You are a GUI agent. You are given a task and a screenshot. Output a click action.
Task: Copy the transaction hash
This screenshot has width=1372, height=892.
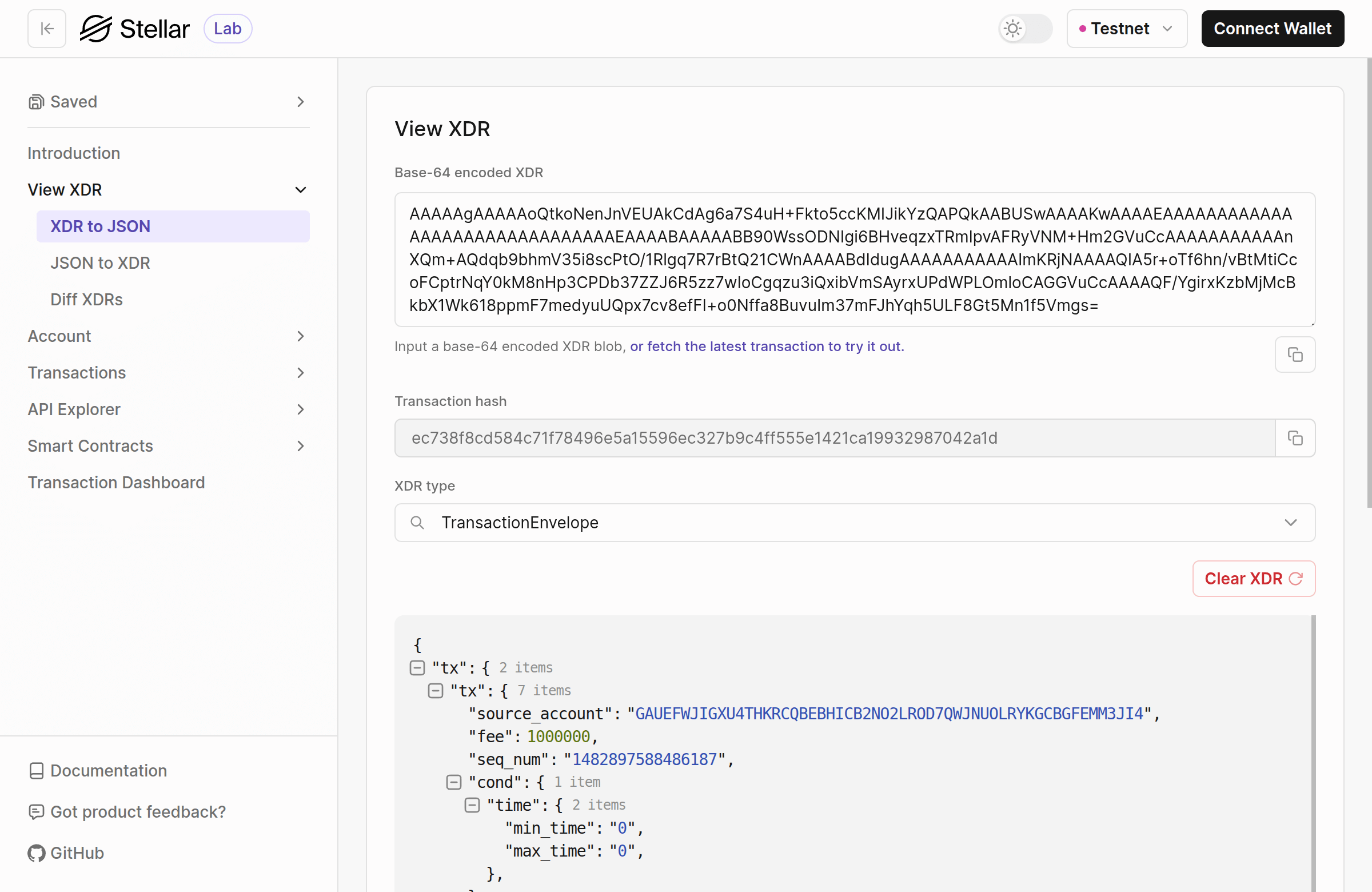1295,438
